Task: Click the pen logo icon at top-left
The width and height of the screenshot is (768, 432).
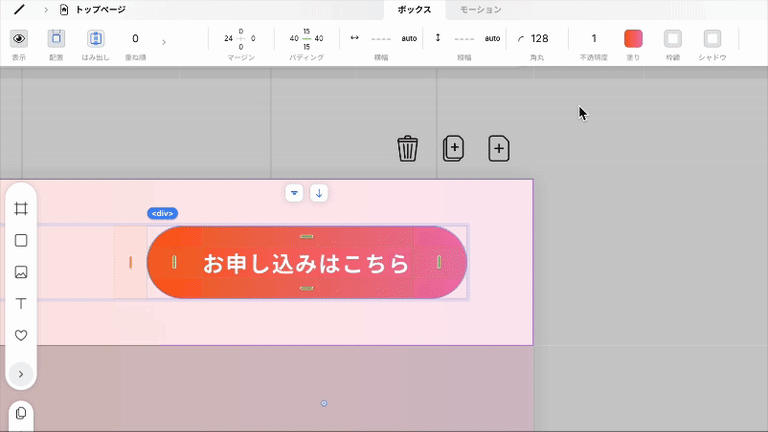Action: pos(19,9)
